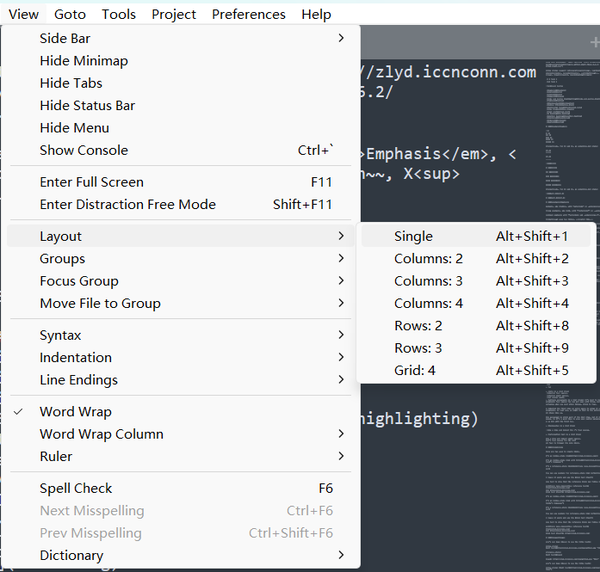Select Show Console entry
Image resolution: width=600 pixels, height=572 pixels.
point(84,150)
